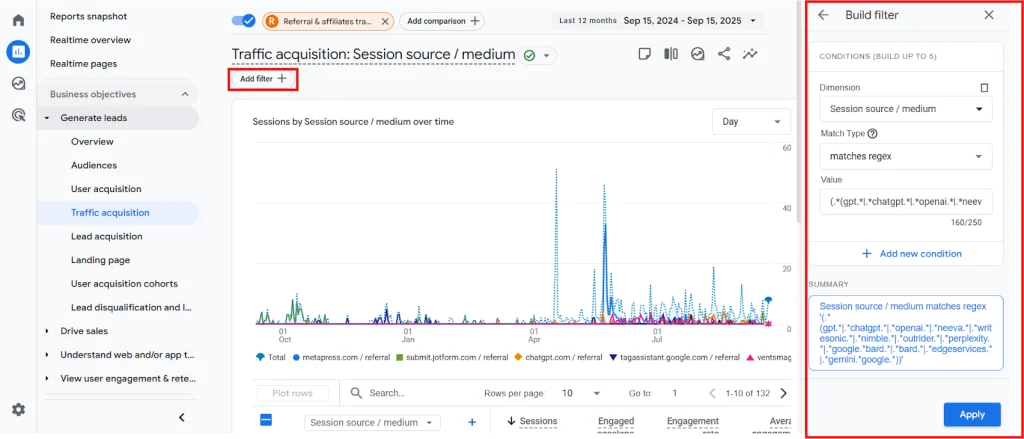Delete the condition with trash icon
The height and width of the screenshot is (439, 1024).
(x=984, y=88)
